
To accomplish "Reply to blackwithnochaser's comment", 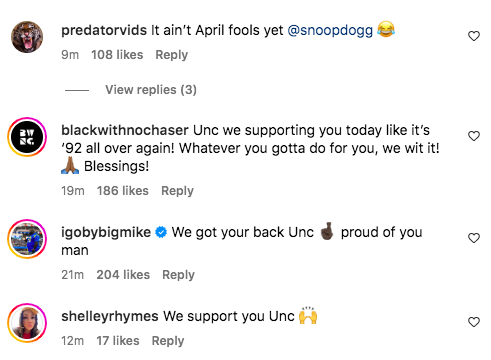I will pyautogui.click(x=177, y=191).
